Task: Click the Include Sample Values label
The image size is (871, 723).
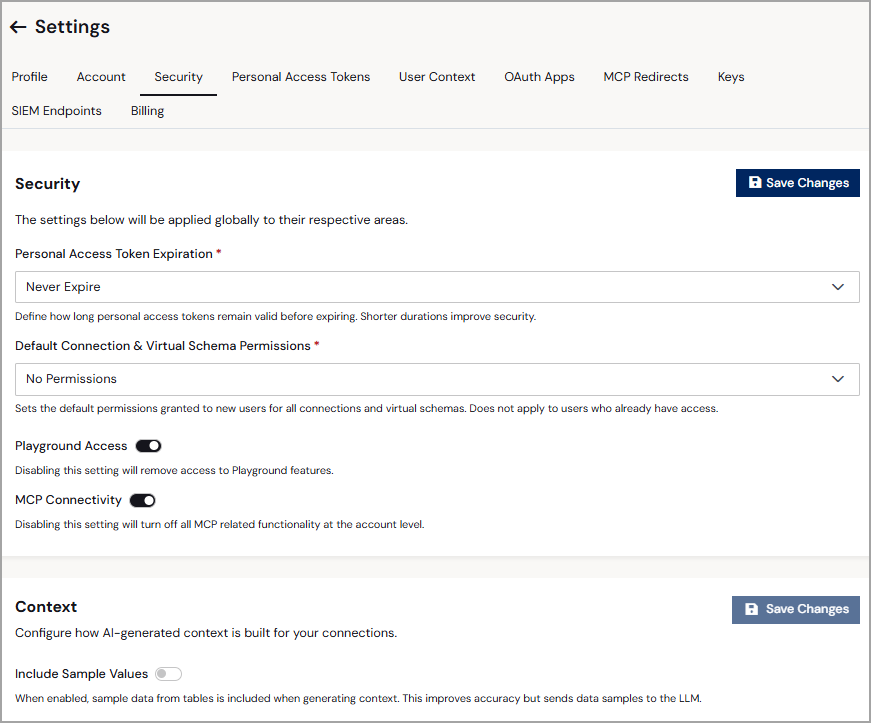Action: (82, 674)
